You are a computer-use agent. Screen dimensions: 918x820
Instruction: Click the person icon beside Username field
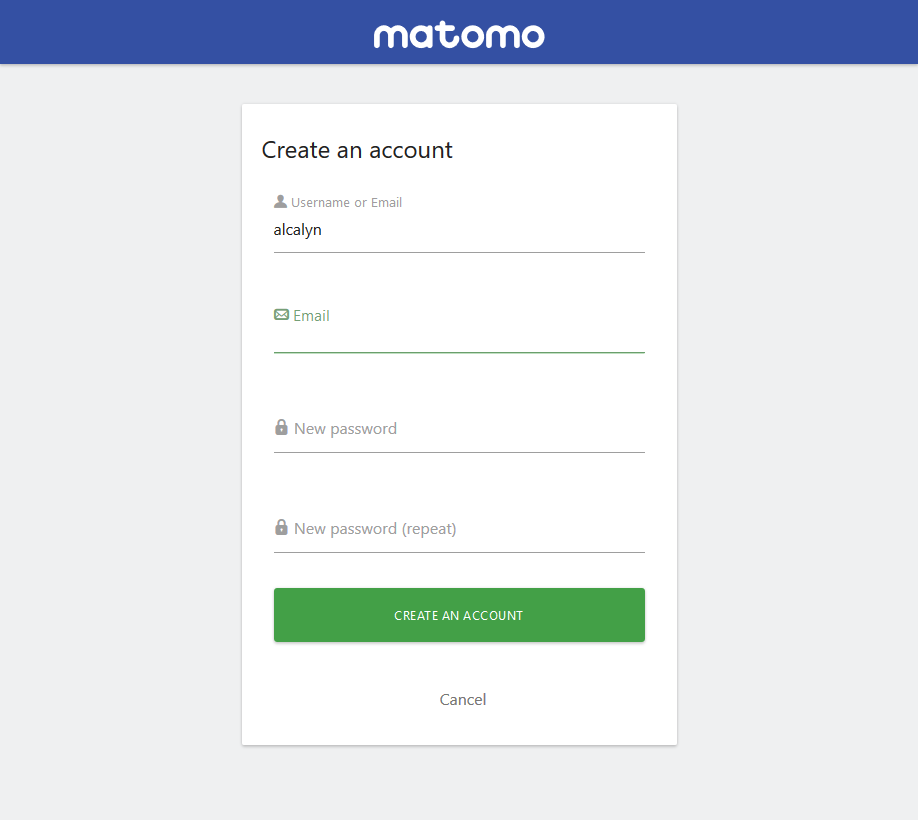point(280,201)
